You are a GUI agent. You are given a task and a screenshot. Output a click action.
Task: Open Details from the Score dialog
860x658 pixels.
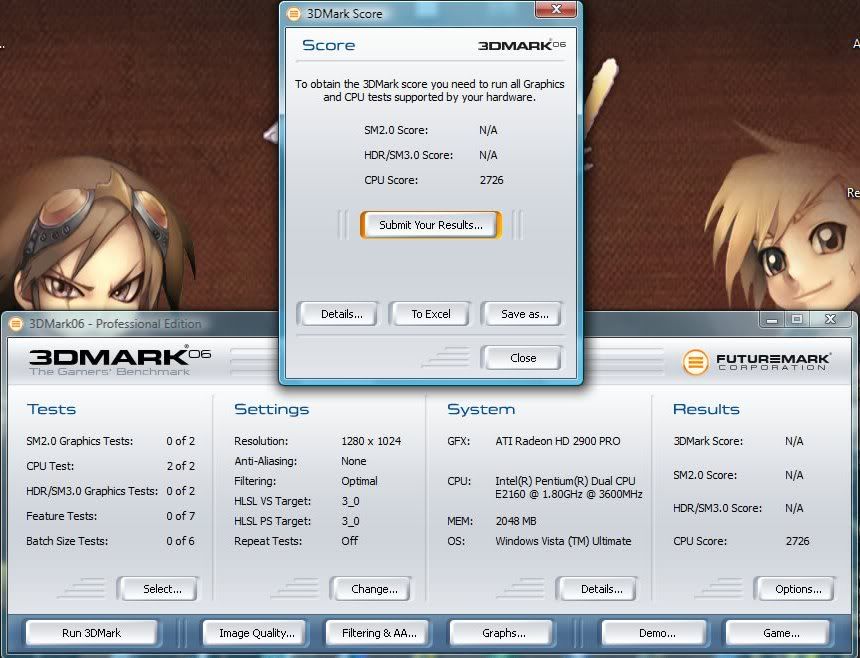tap(337, 313)
